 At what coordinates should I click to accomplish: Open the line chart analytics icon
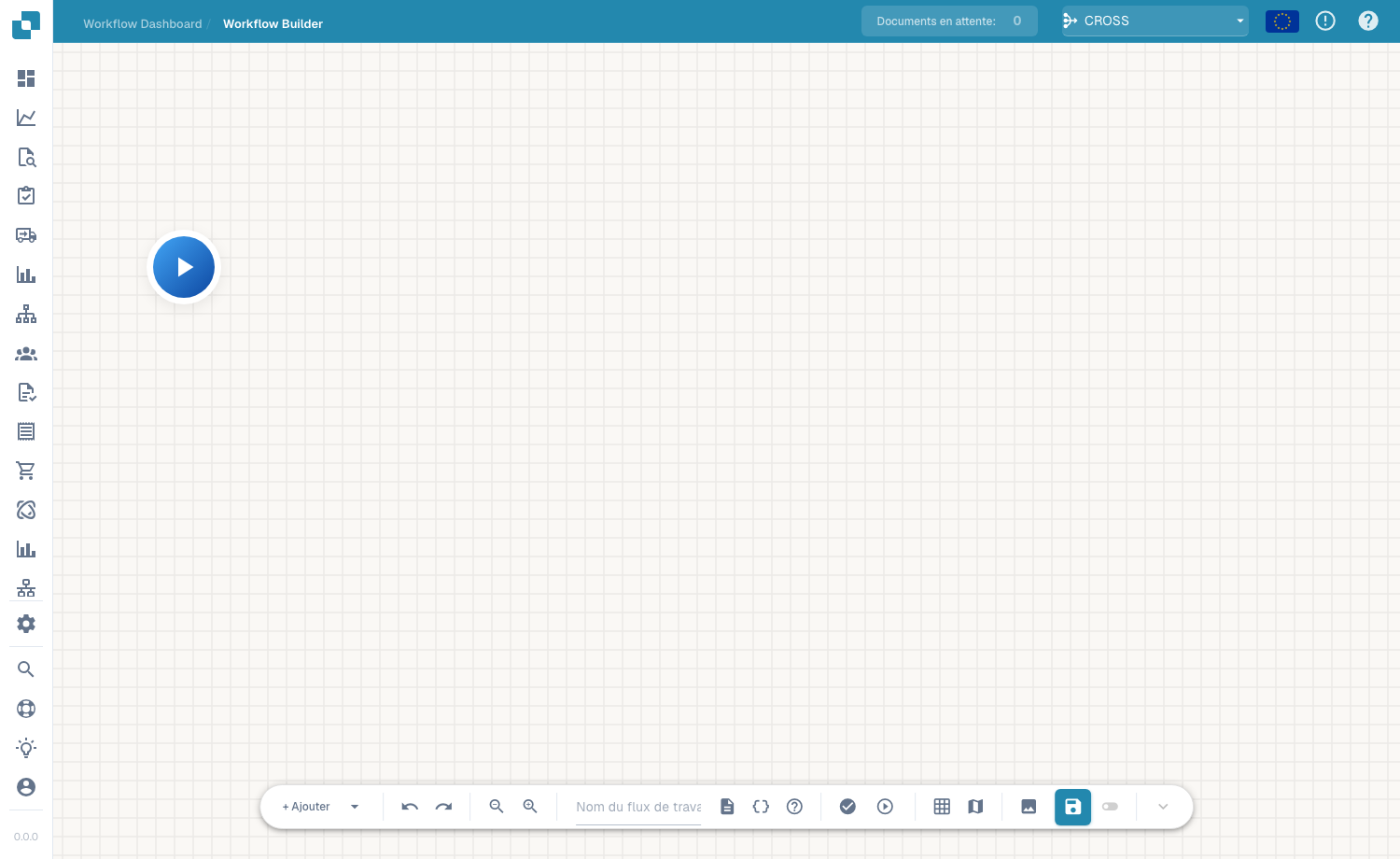pyautogui.click(x=26, y=118)
